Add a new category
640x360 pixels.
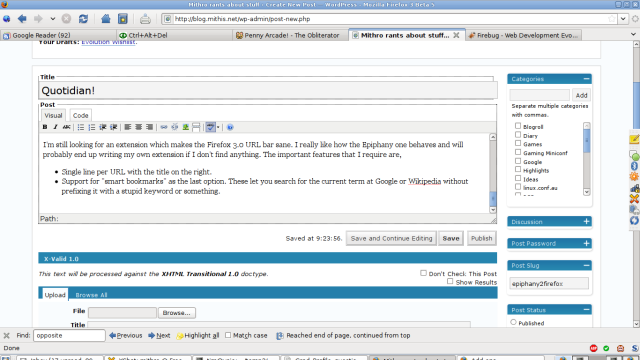(x=582, y=95)
